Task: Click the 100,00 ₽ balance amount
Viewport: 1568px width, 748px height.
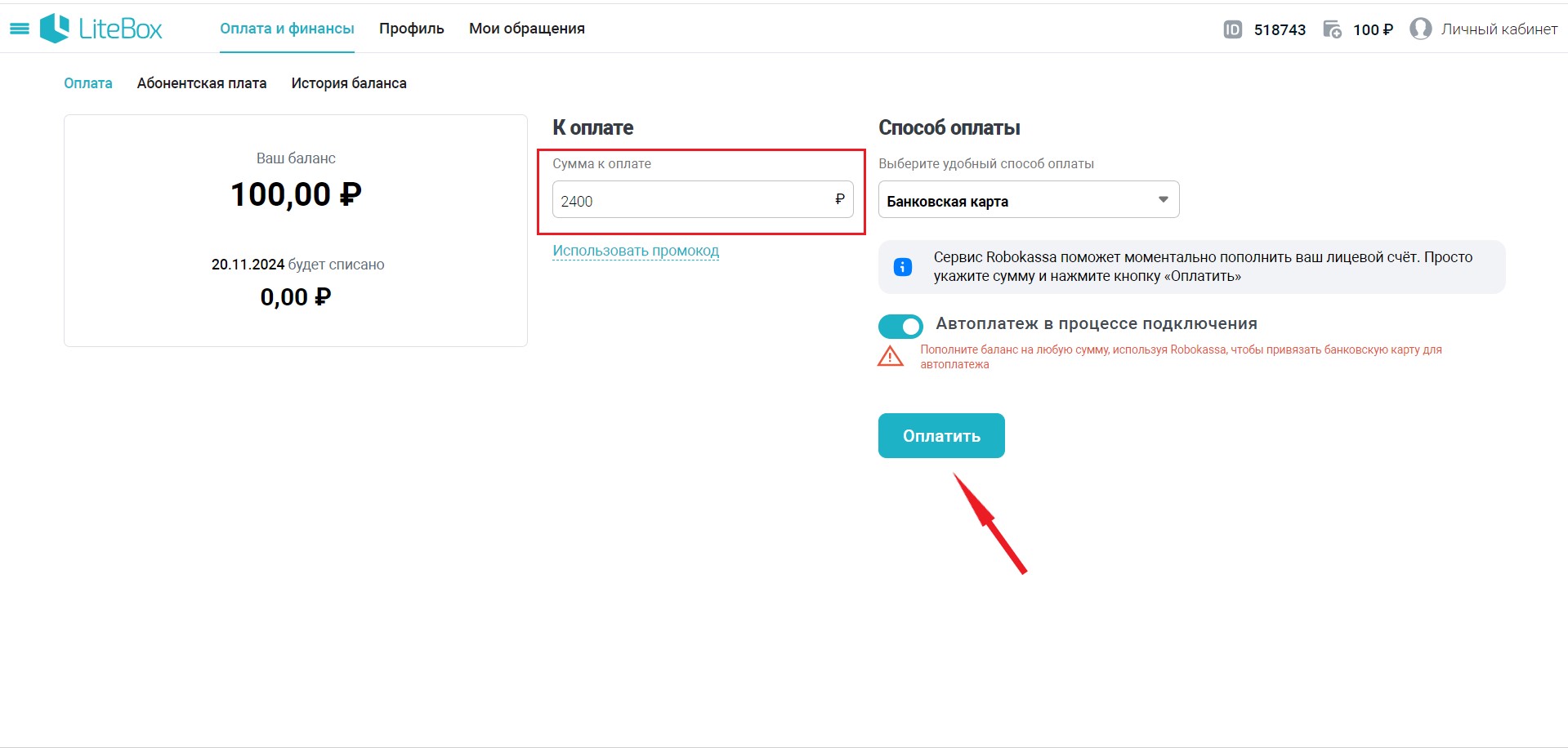Action: click(296, 194)
